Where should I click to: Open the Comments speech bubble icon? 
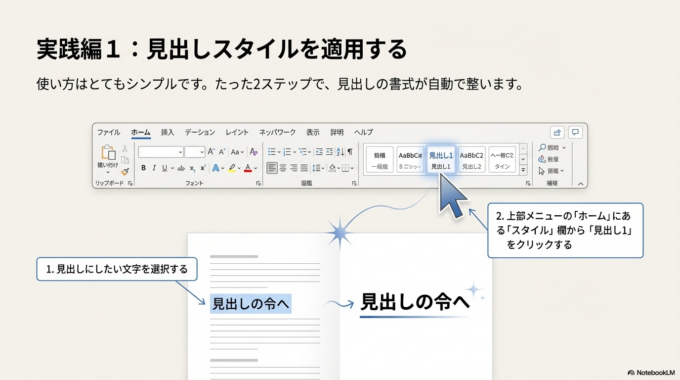click(x=575, y=132)
